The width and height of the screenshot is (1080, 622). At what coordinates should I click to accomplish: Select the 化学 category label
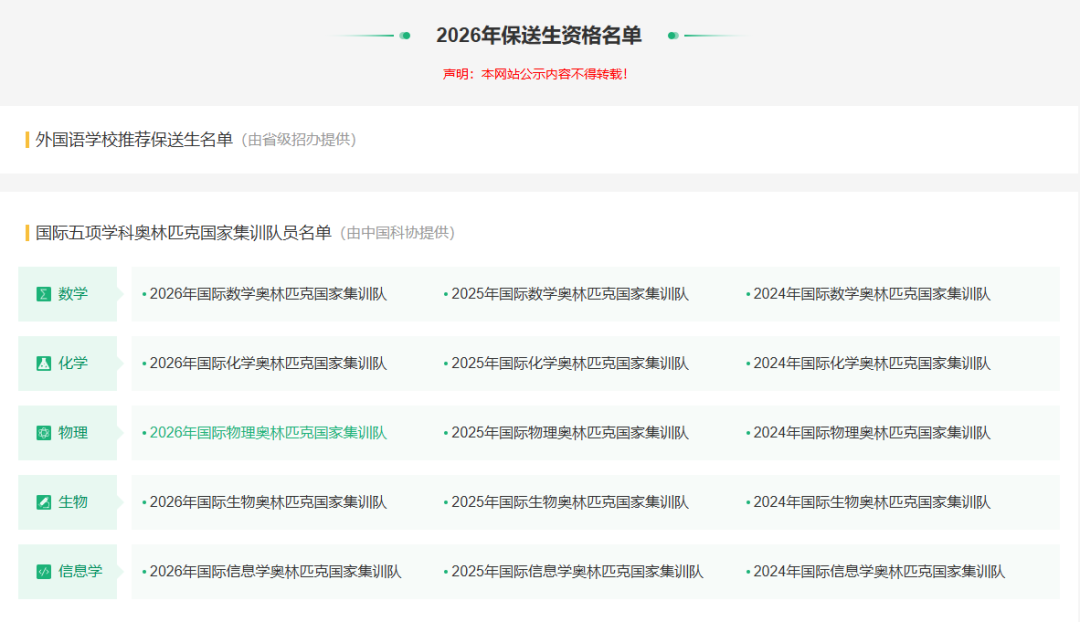[73, 364]
